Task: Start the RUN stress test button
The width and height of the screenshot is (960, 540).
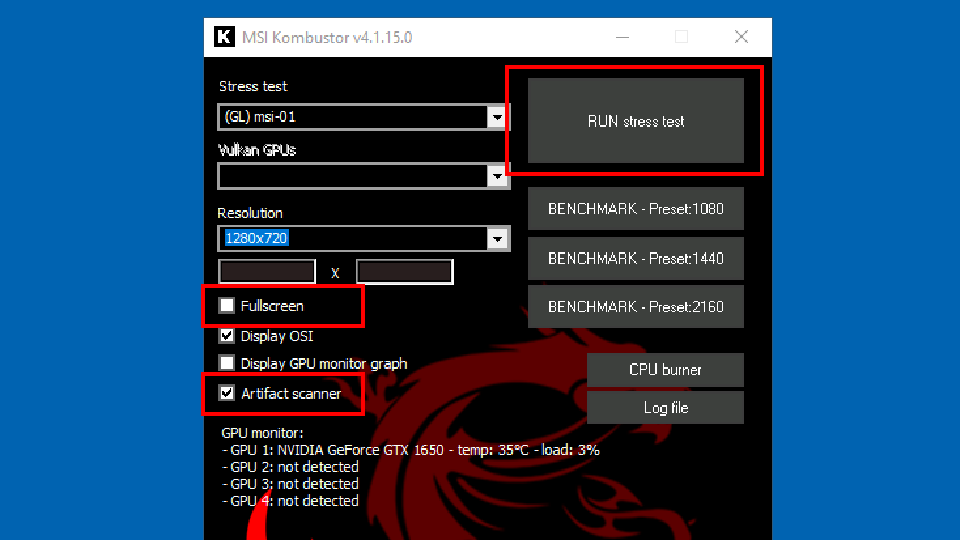Action: coord(636,121)
